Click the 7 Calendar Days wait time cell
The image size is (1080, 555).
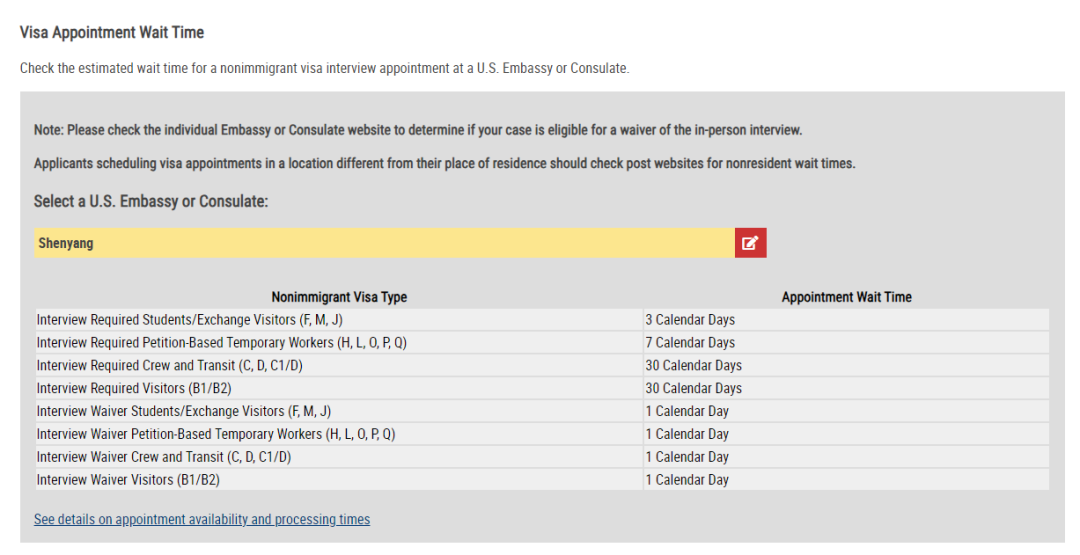click(846, 342)
